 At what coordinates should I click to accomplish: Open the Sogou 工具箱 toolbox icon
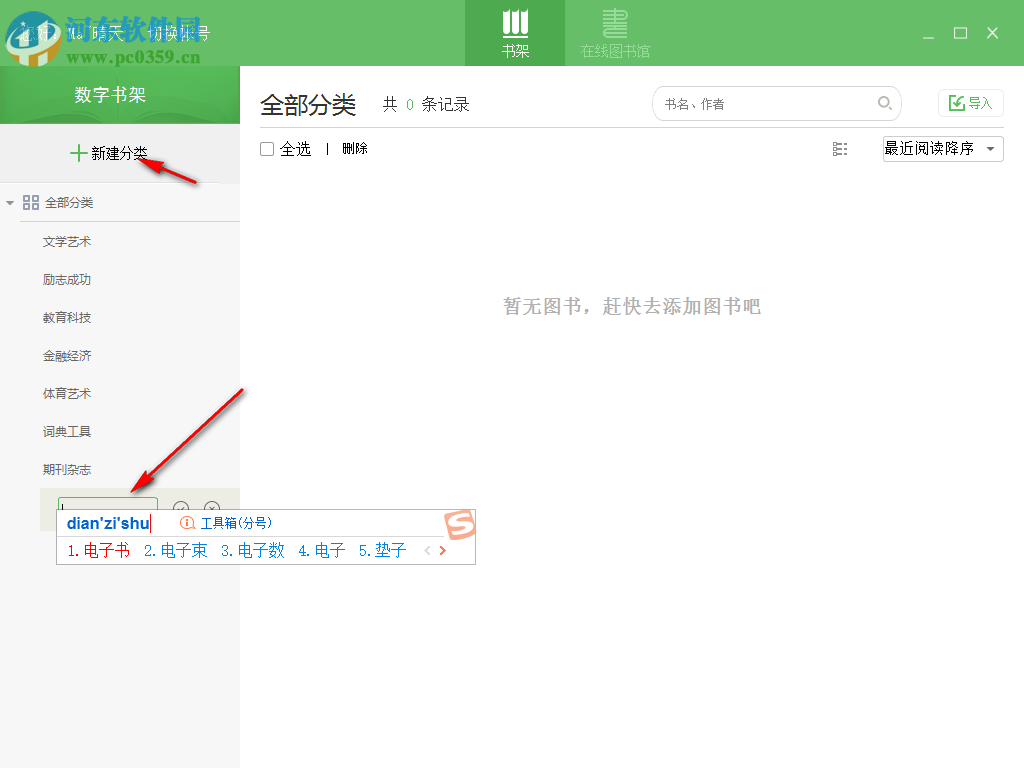[x=186, y=521]
